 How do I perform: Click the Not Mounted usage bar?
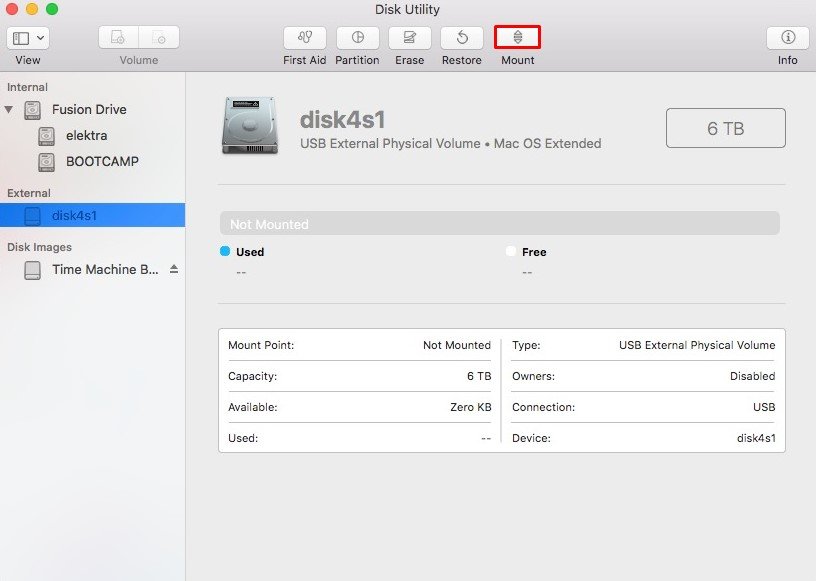click(499, 224)
